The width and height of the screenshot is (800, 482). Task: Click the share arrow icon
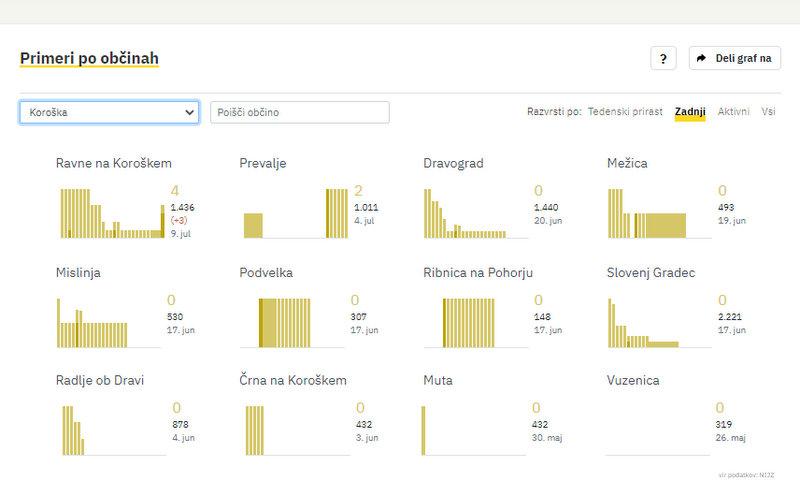pos(702,59)
